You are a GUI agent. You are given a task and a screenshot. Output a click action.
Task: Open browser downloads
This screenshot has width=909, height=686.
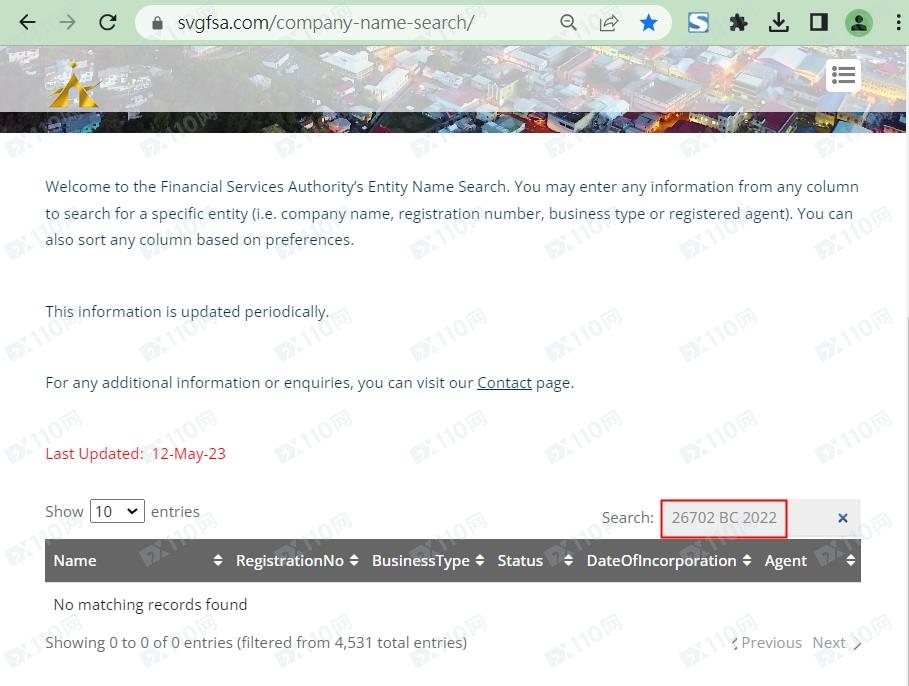coord(779,23)
